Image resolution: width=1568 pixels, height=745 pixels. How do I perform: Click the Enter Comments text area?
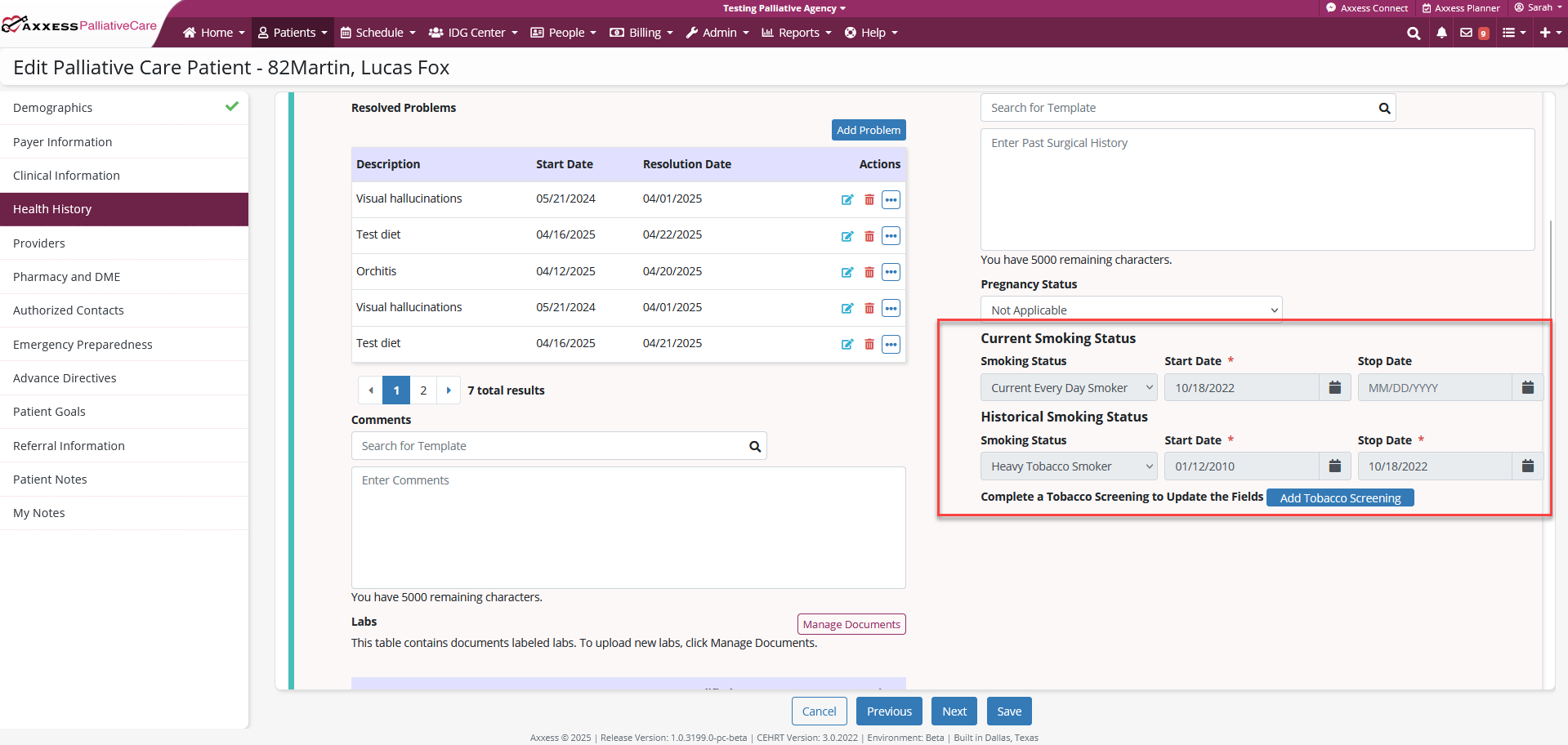pos(628,527)
